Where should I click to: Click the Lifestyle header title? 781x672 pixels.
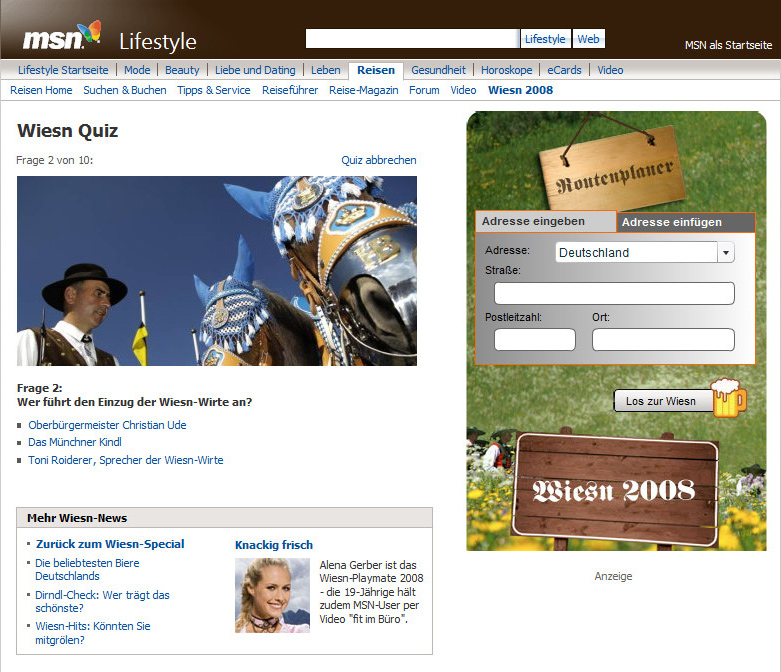(158, 42)
